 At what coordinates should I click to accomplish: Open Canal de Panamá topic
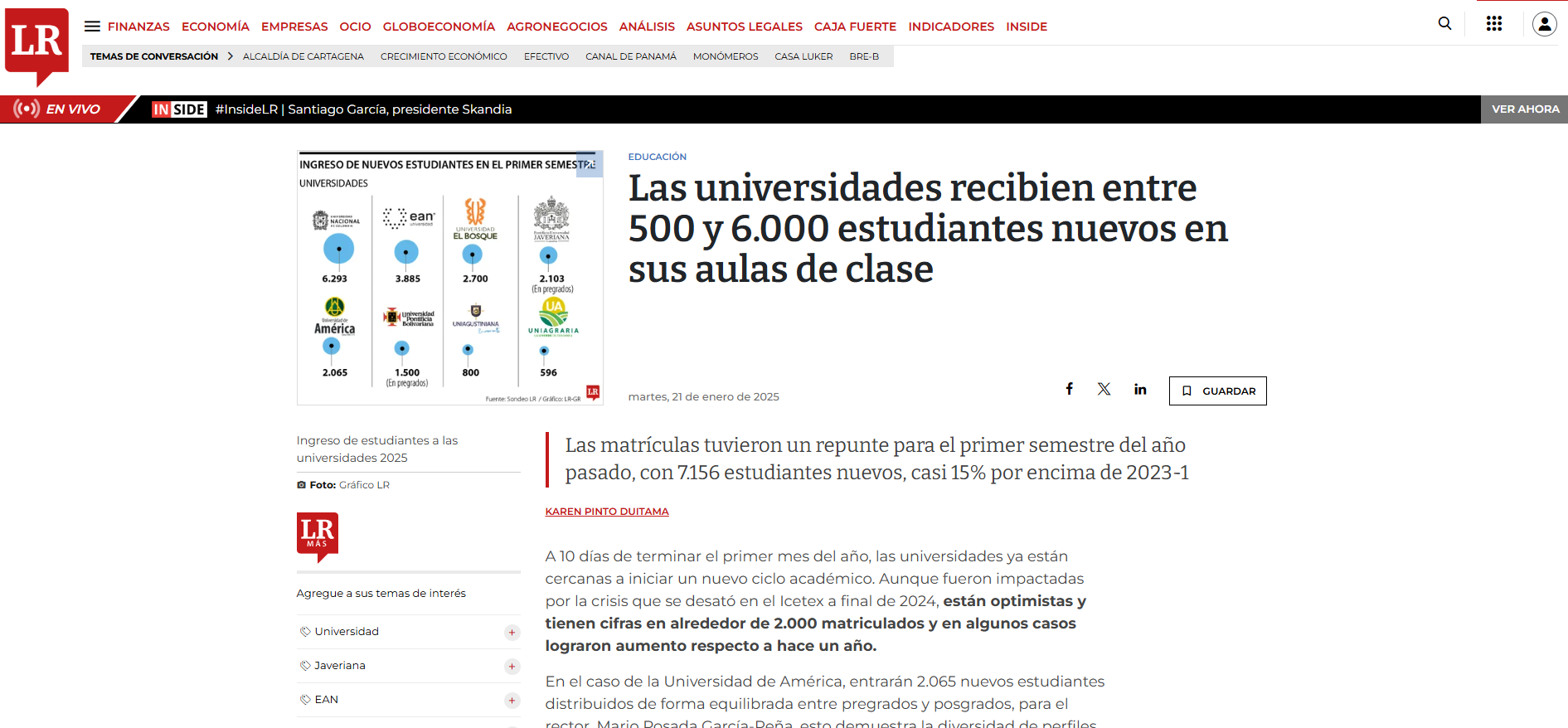[631, 56]
